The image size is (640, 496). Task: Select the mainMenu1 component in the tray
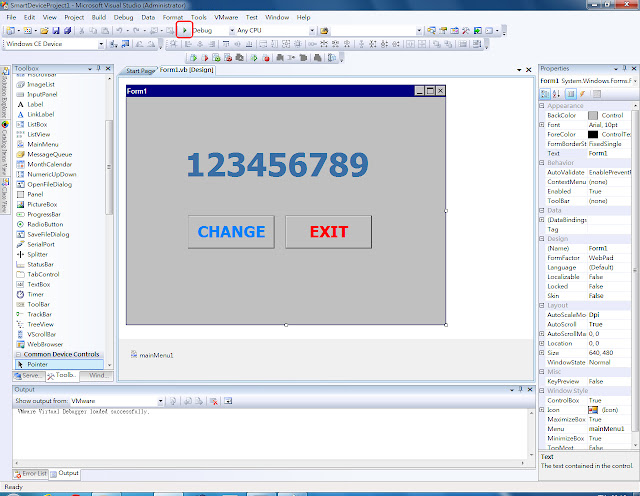click(152, 355)
